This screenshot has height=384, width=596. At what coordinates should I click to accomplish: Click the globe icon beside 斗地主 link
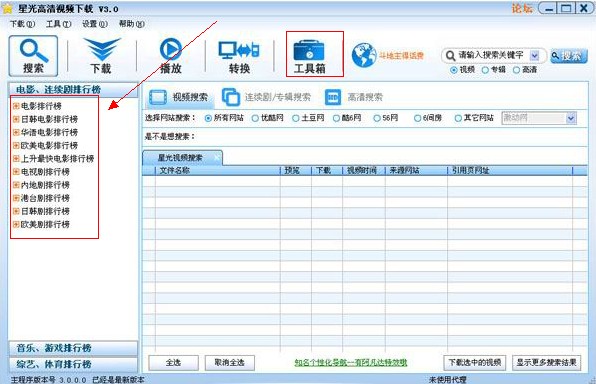pos(364,55)
